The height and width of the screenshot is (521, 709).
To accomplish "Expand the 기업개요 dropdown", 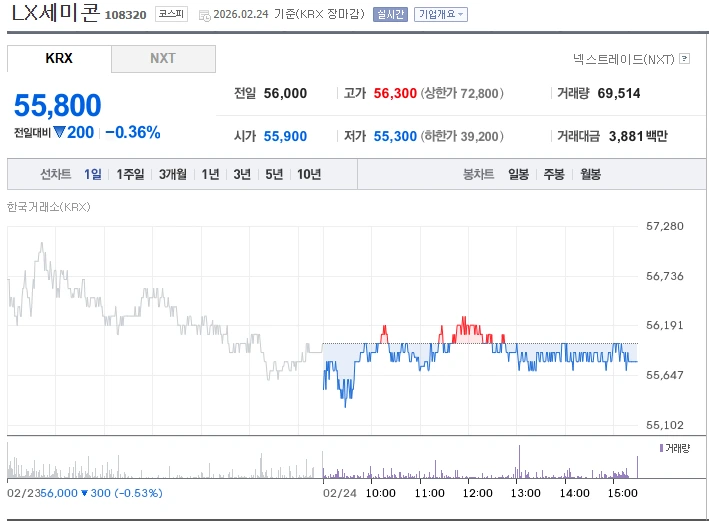I will [x=441, y=14].
